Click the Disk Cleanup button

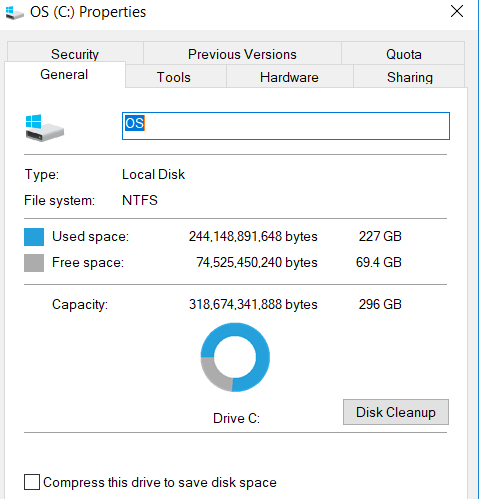tap(396, 412)
